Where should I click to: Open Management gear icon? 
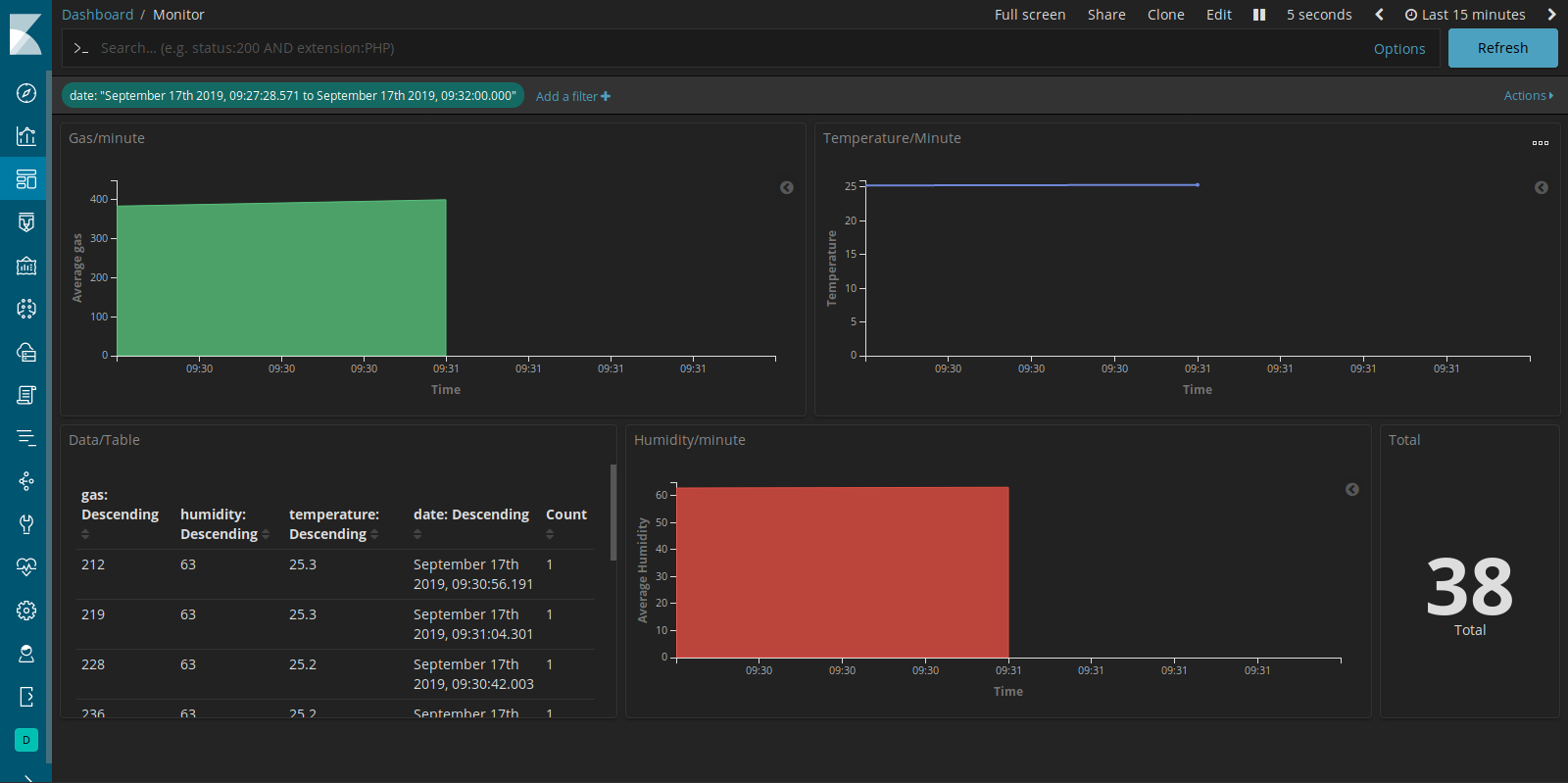(x=26, y=611)
